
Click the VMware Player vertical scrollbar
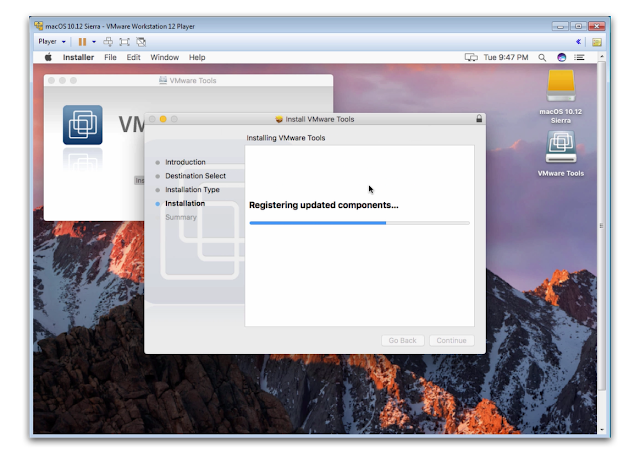[601, 226]
